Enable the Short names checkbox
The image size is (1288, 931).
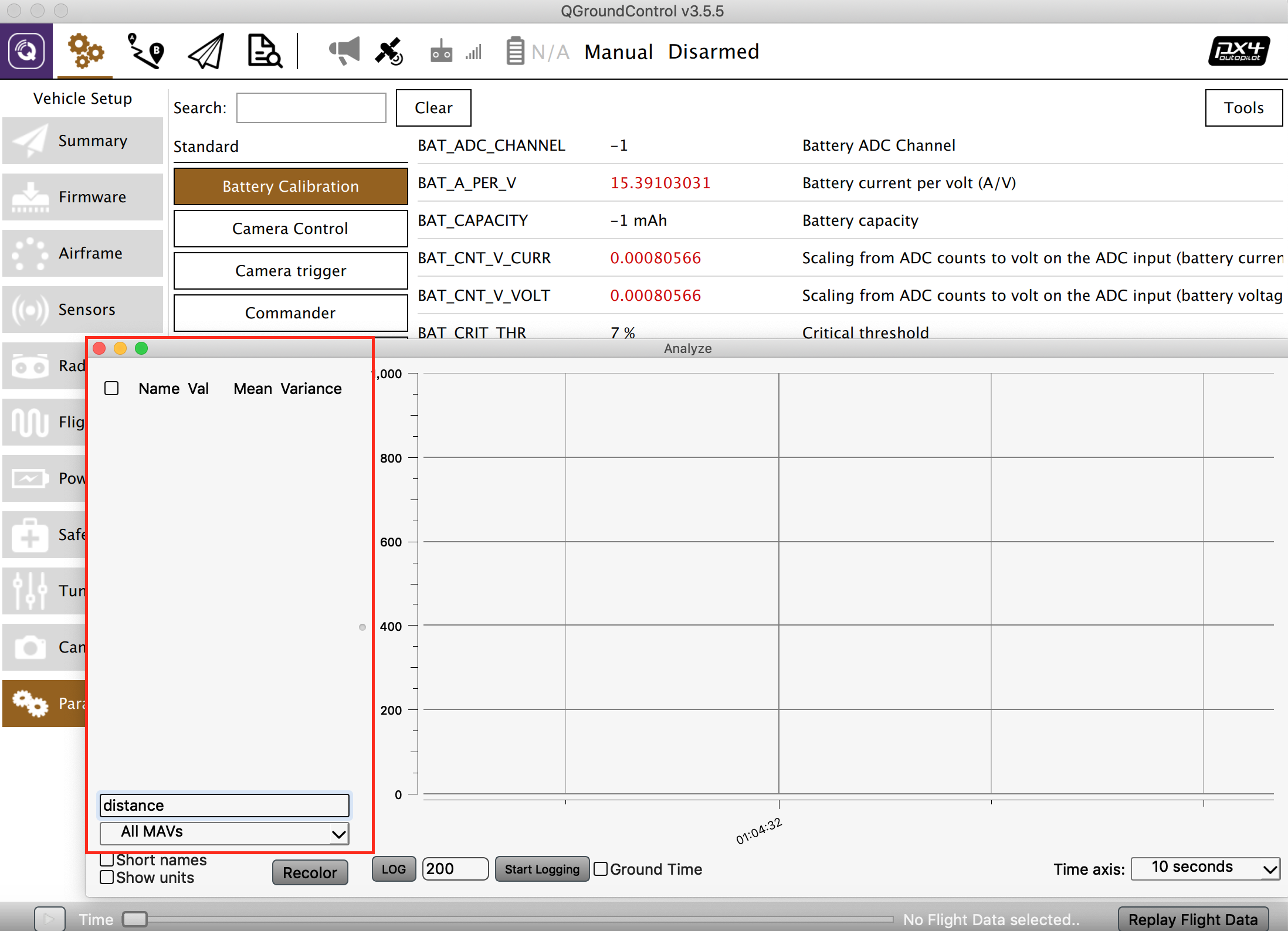(107, 859)
